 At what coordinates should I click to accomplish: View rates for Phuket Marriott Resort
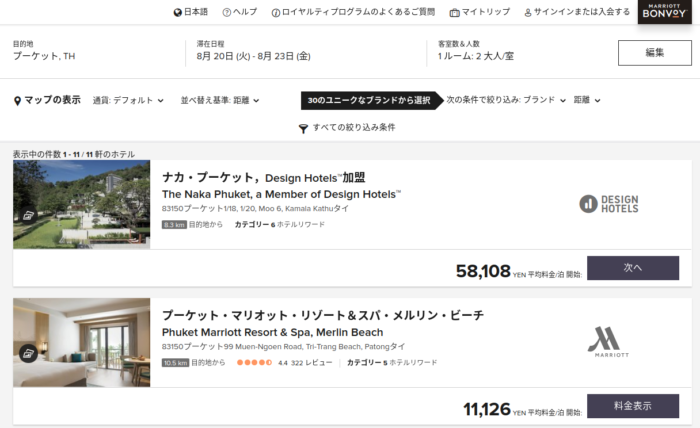point(633,406)
